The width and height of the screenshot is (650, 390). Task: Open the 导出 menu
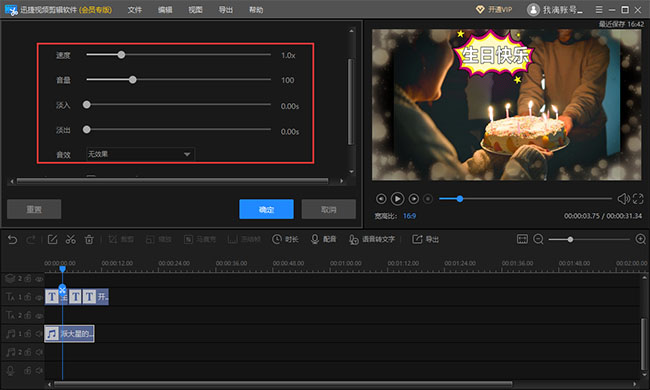226,10
